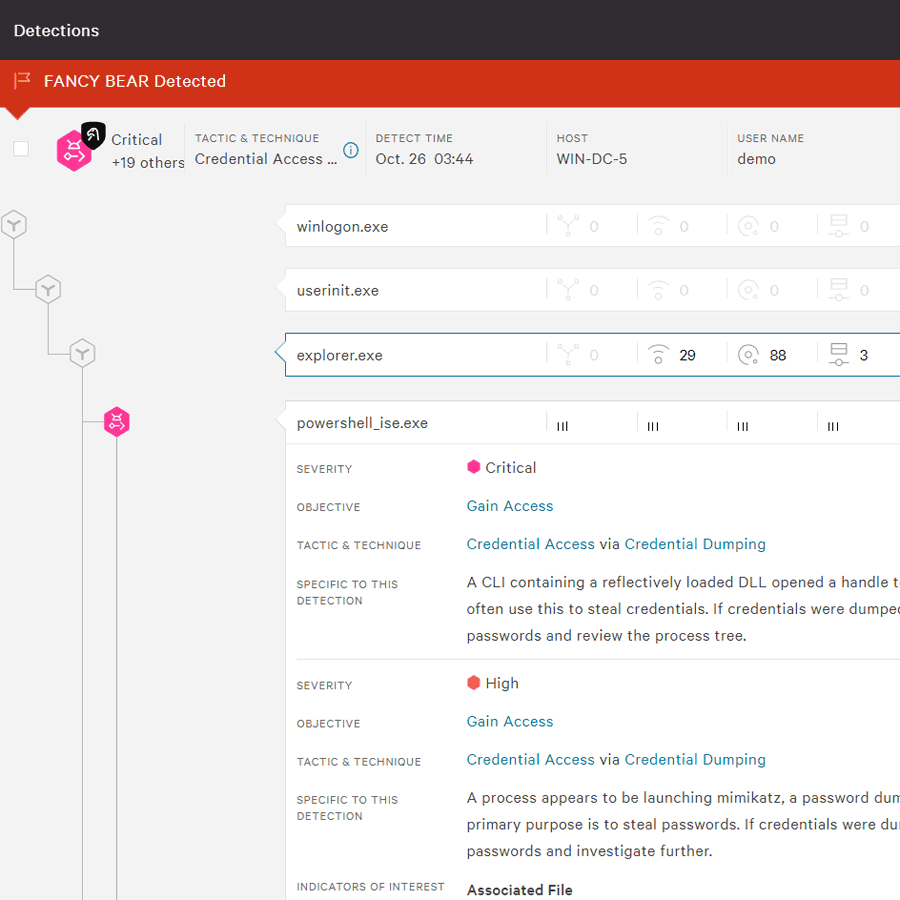
Task: Click the flag icon in red banner
Action: point(22,81)
